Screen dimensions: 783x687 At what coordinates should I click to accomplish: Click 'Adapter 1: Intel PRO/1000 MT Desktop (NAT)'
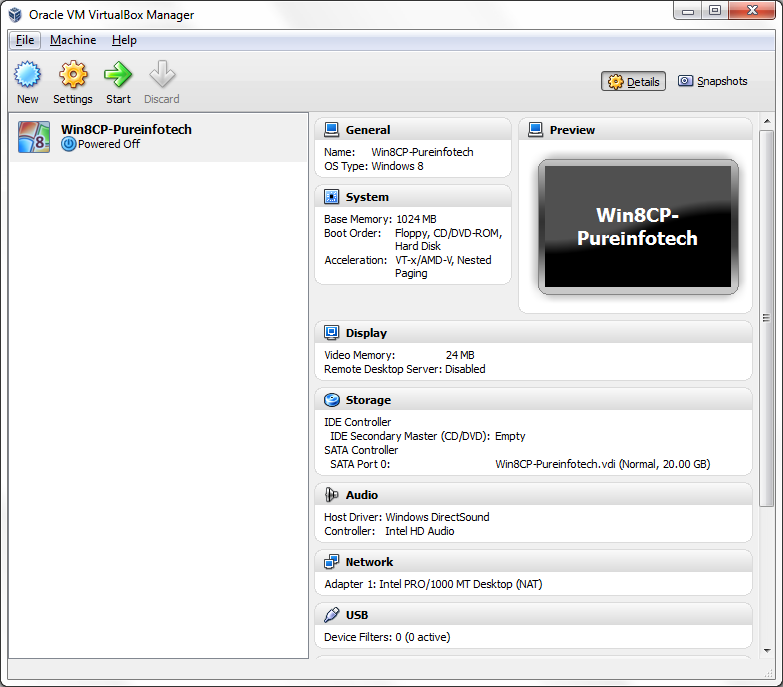[x=433, y=584]
